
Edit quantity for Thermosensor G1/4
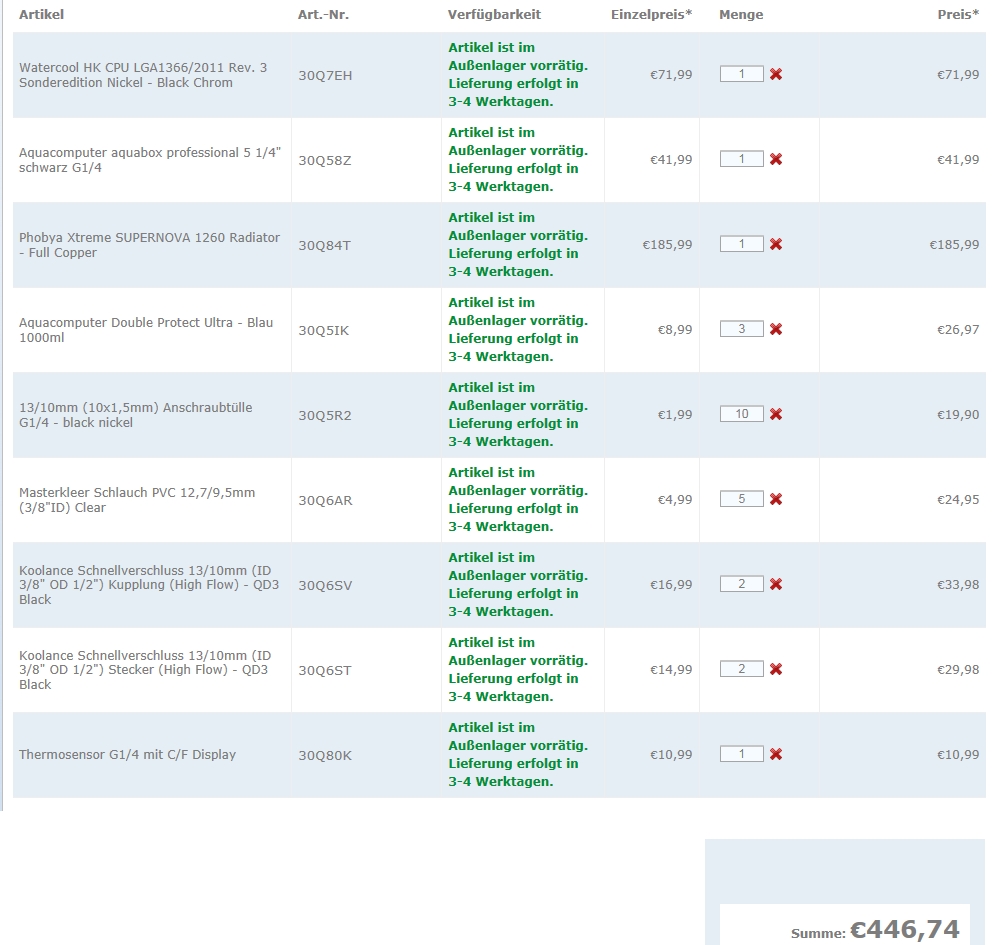point(741,754)
